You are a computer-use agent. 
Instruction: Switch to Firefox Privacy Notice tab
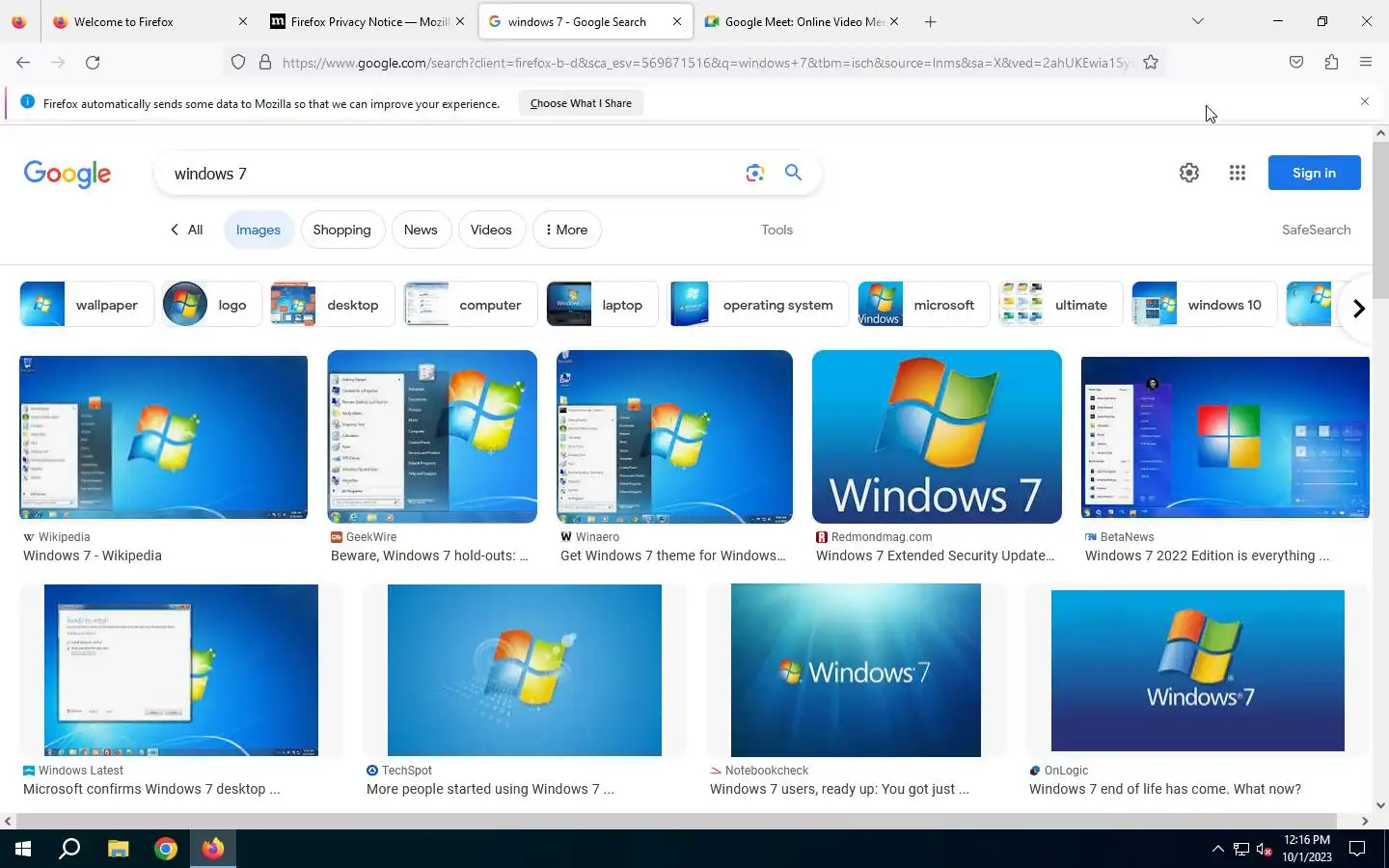pyautogui.click(x=368, y=21)
